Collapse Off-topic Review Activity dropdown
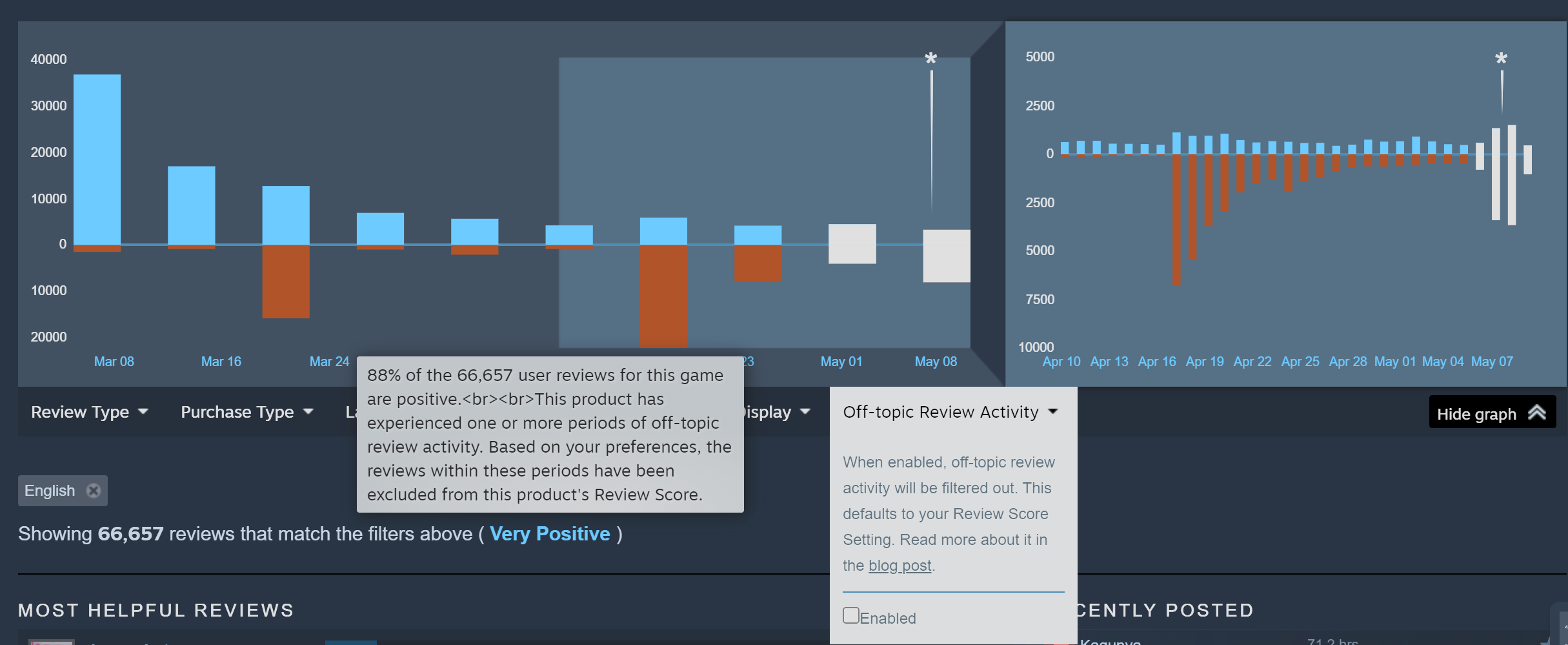The height and width of the screenshot is (645, 1568). (950, 412)
